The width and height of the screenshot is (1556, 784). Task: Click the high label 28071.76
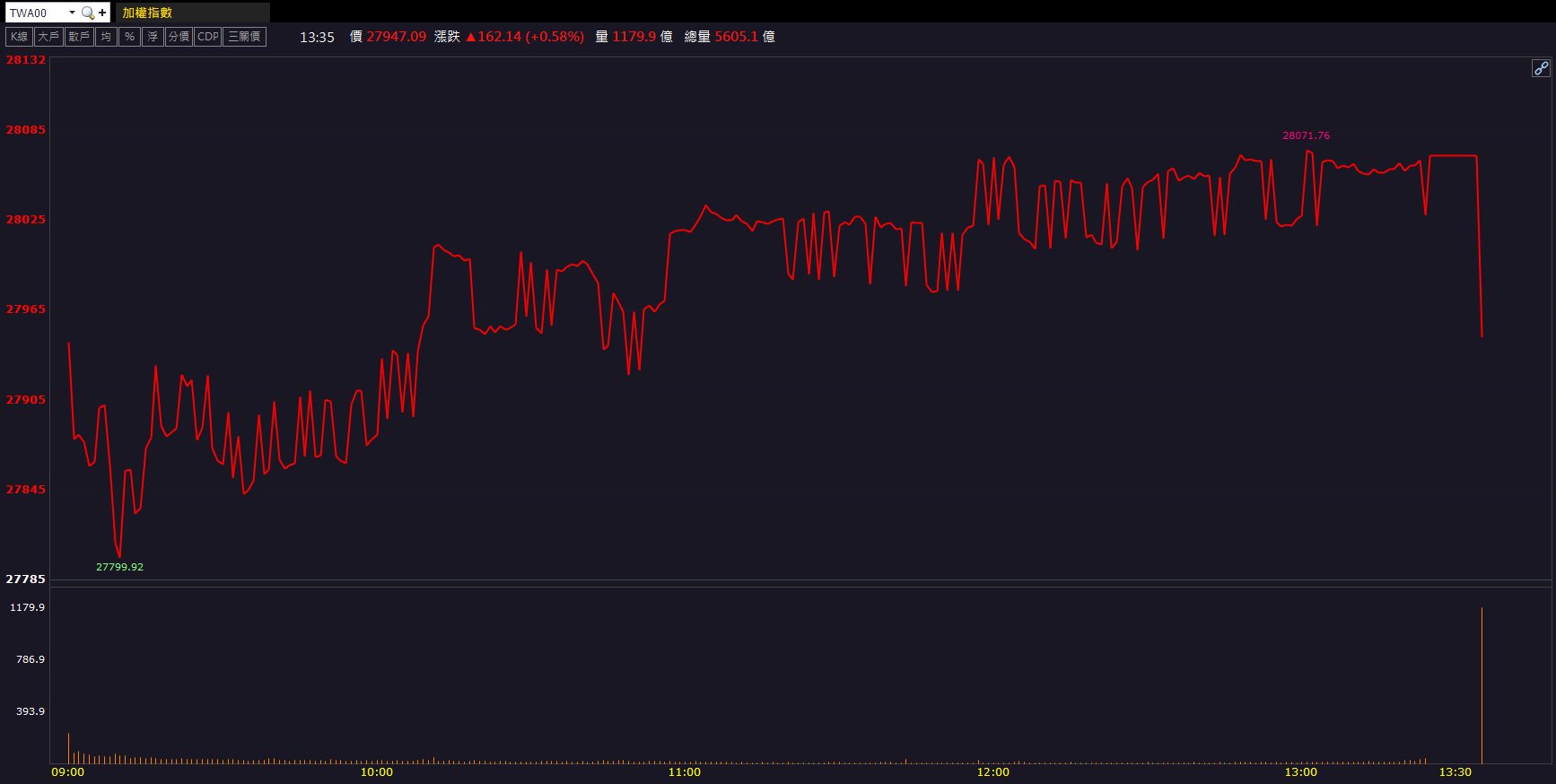coord(1306,135)
